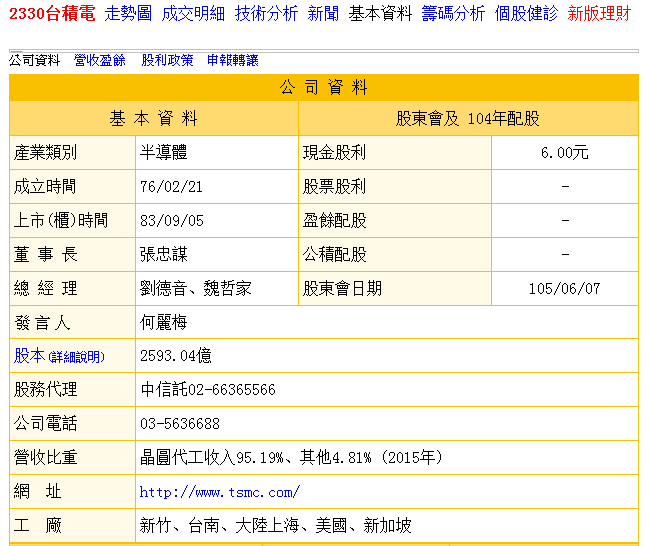Switch to the 走勢圖 tab
Screen dimensions: 647x546
tap(128, 14)
